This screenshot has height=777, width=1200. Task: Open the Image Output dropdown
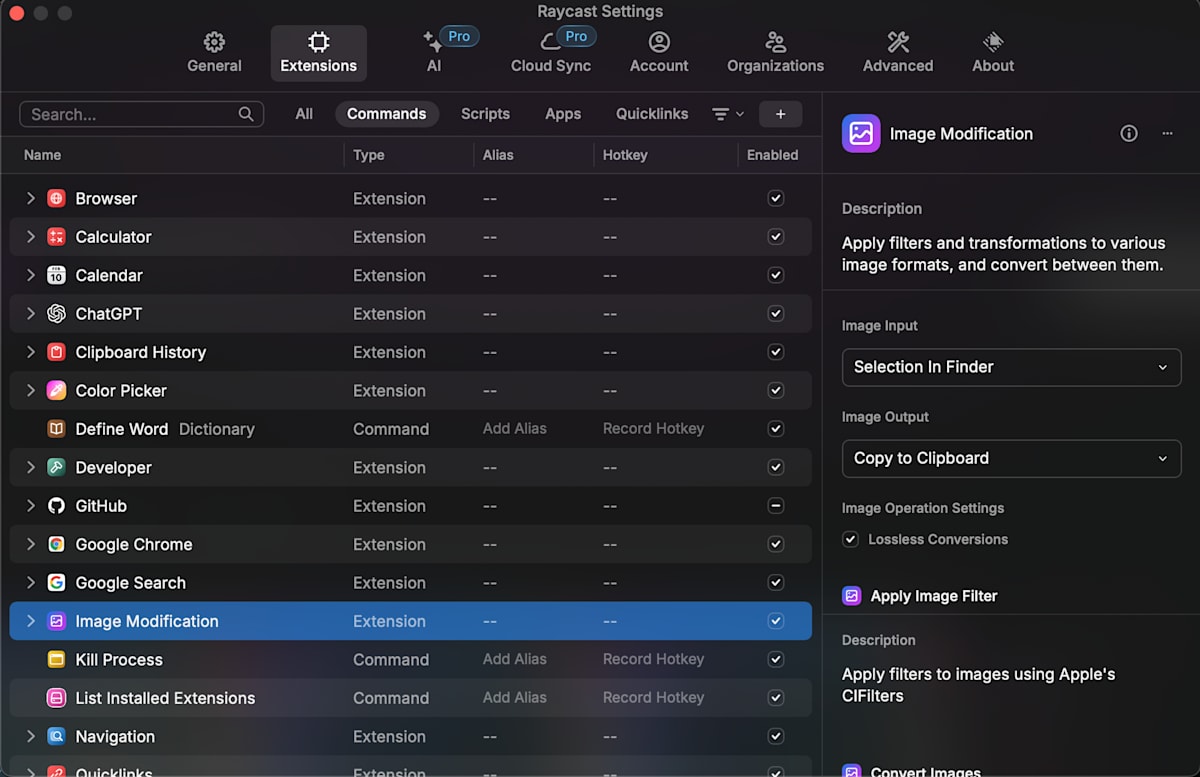tap(1011, 458)
